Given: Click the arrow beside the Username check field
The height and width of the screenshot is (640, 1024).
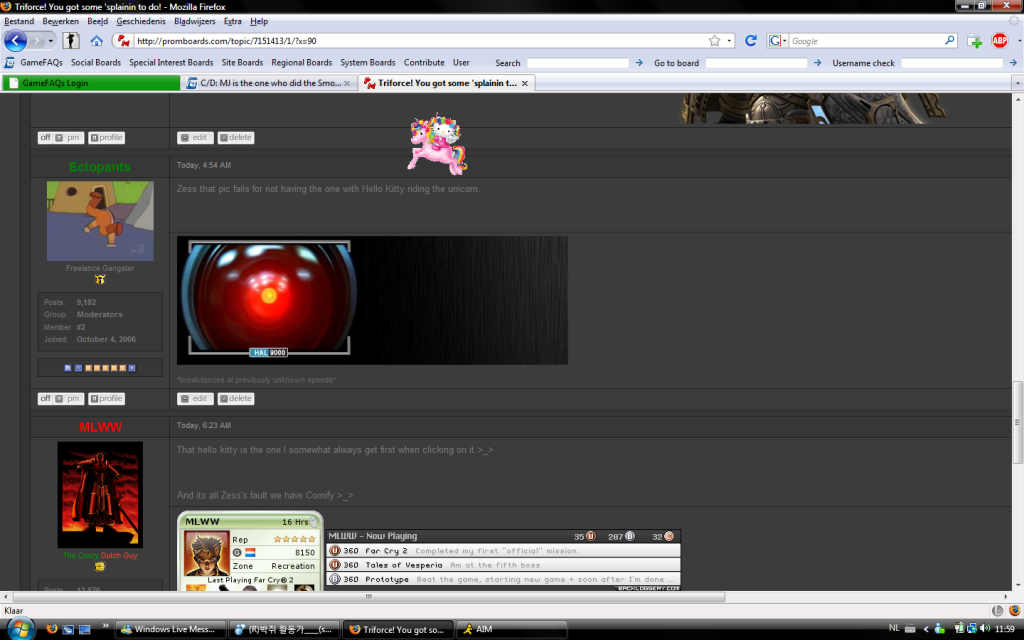Looking at the screenshot, I should pyautogui.click(x=1011, y=63).
